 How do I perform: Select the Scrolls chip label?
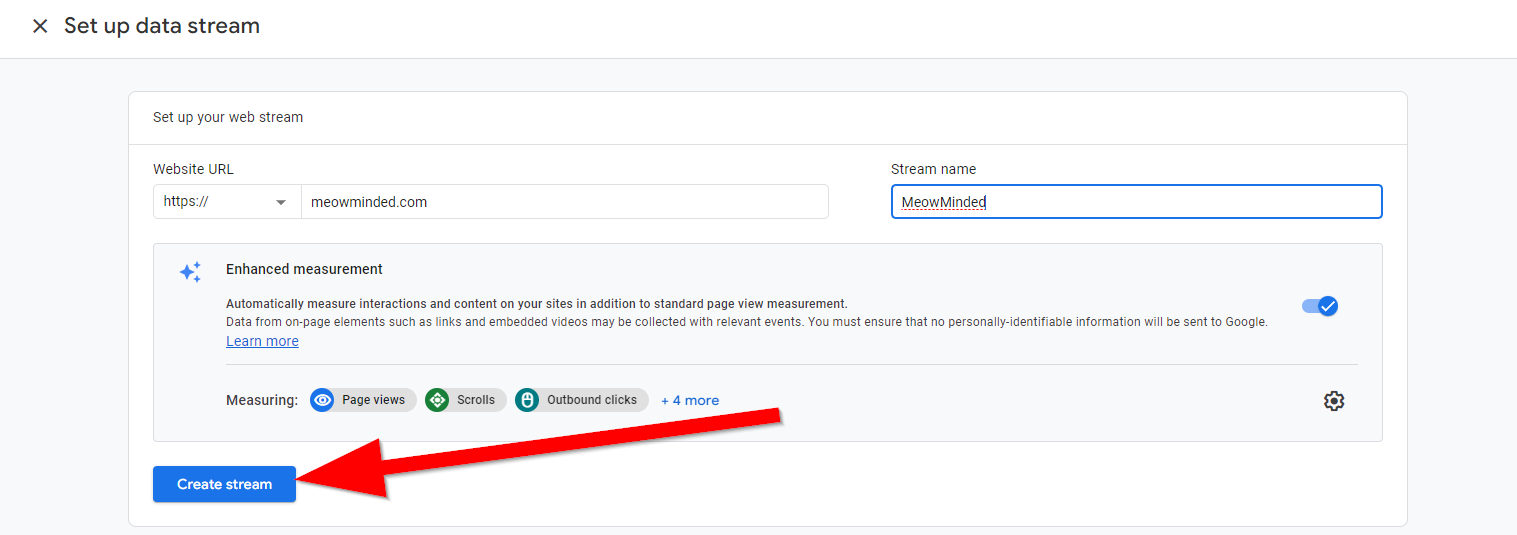476,400
